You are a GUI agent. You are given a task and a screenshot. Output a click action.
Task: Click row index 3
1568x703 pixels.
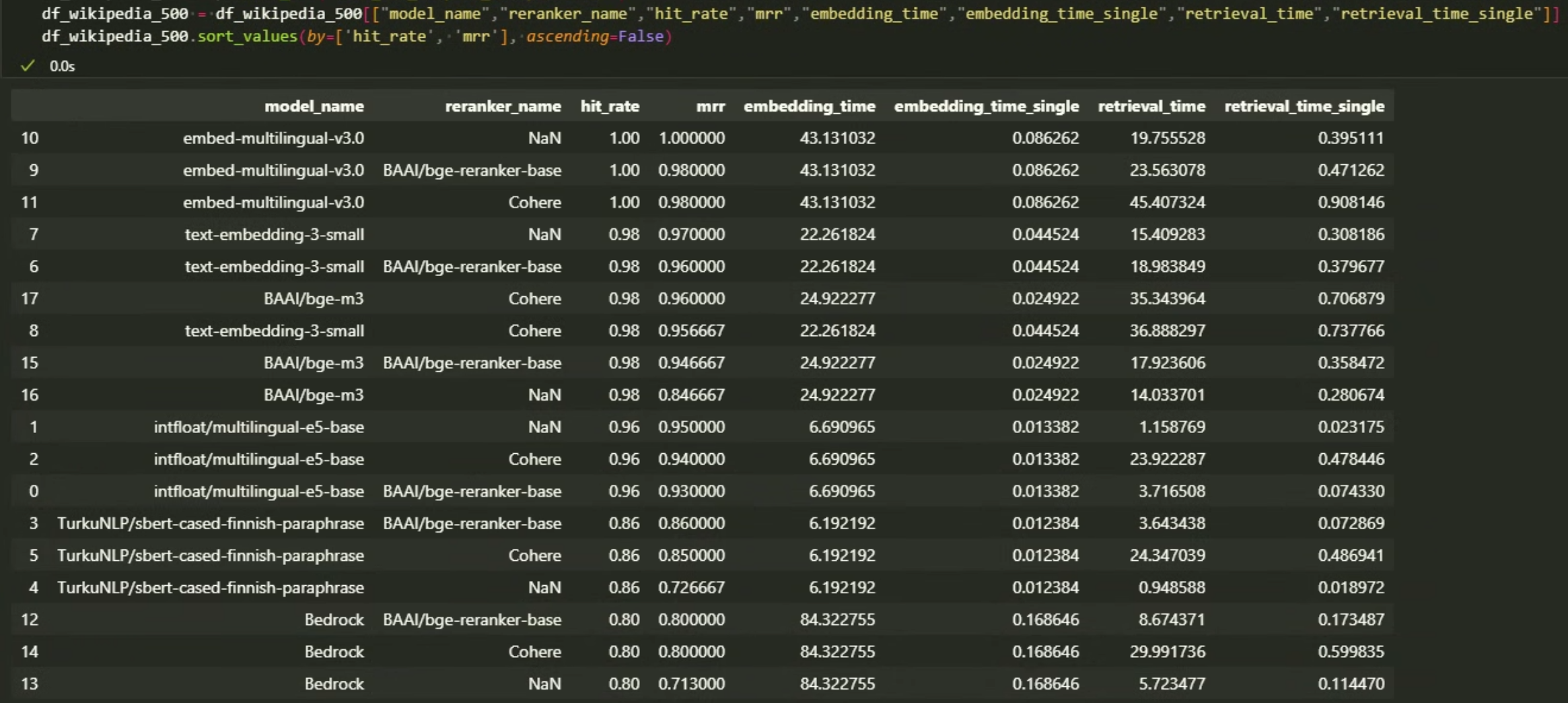[x=34, y=523]
